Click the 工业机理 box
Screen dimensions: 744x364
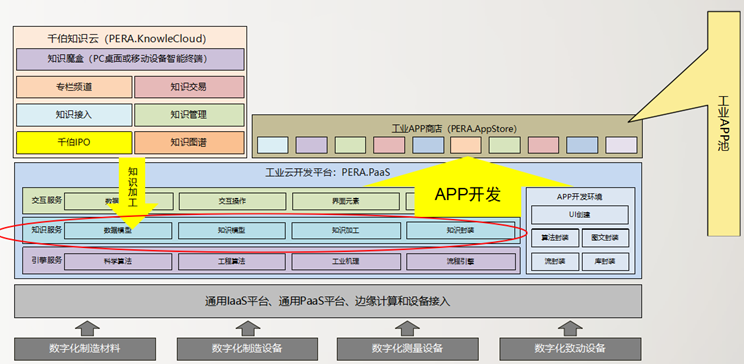click(345, 261)
